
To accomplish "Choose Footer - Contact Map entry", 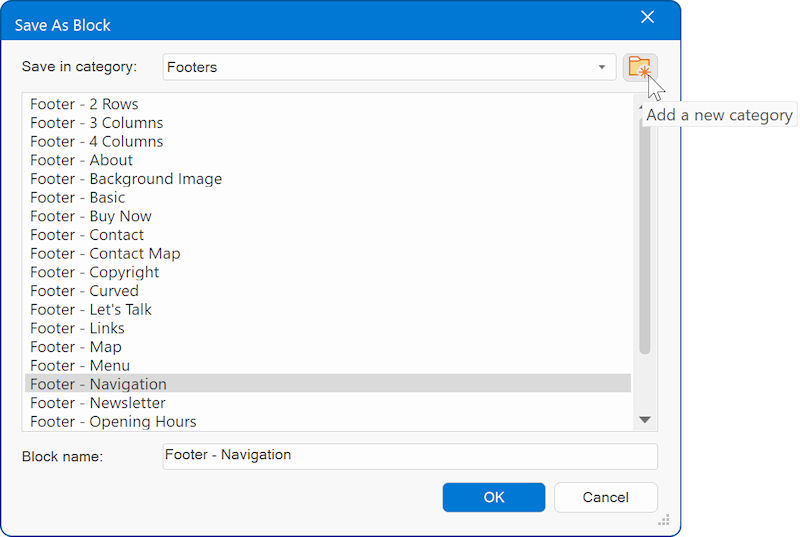I will (105, 253).
